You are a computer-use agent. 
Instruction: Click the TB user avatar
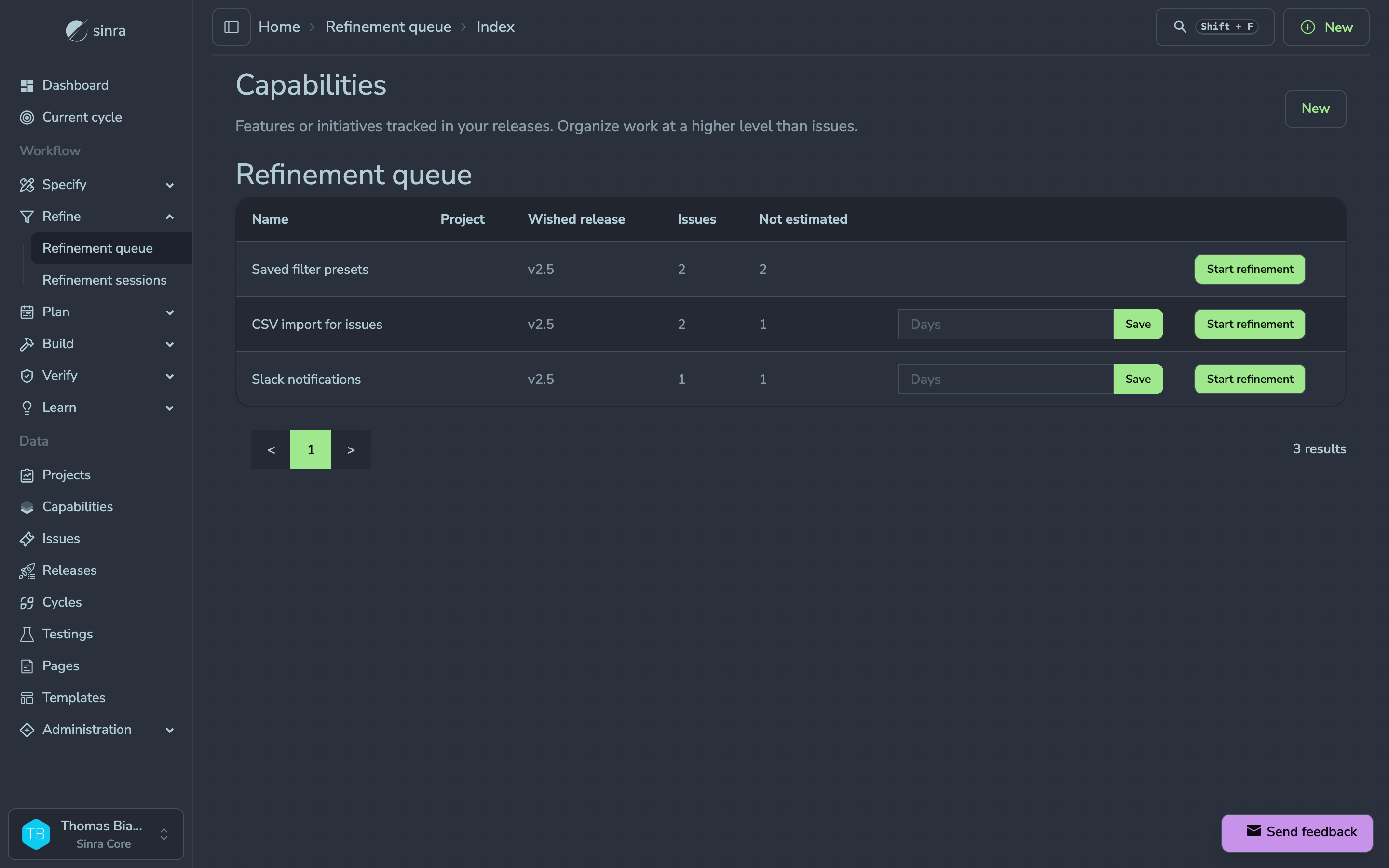[36, 834]
